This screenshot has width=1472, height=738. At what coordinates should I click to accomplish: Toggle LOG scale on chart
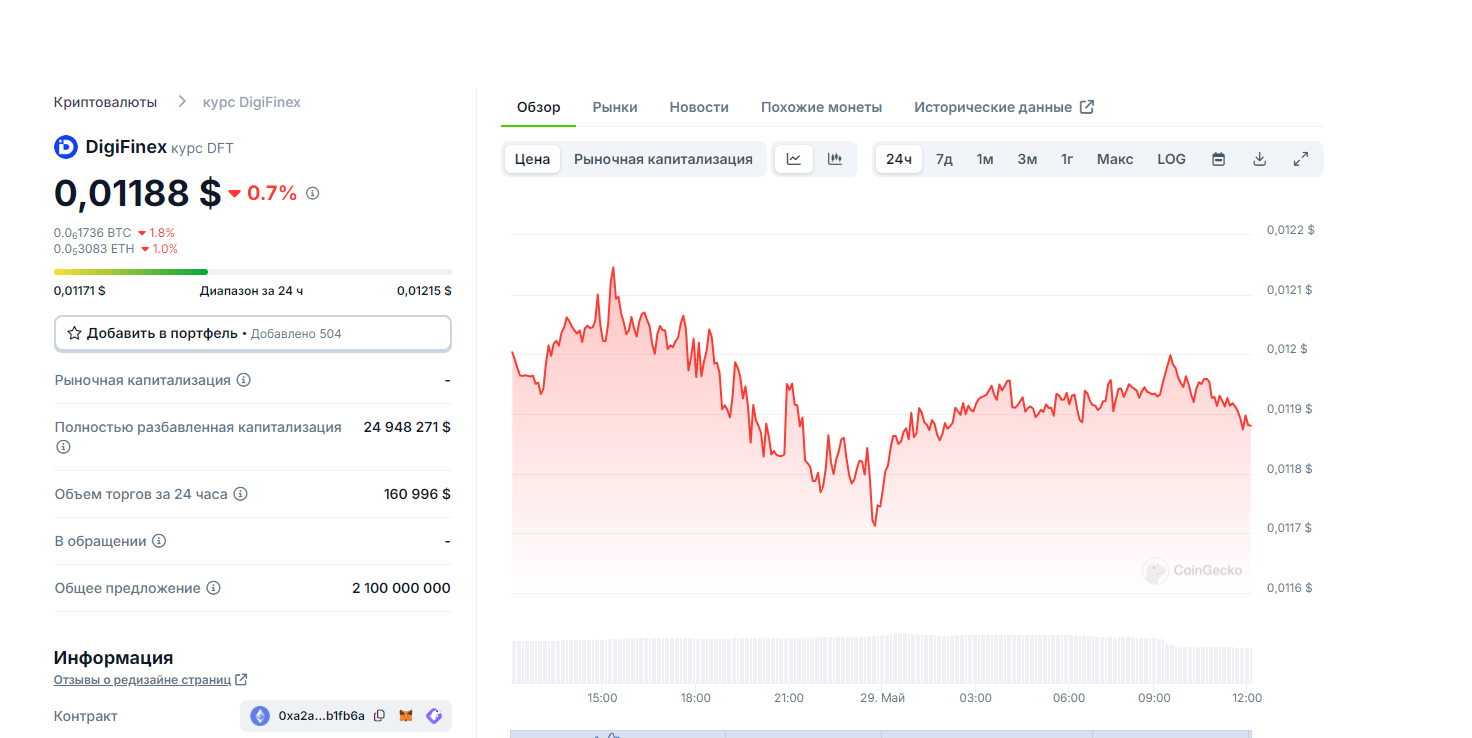(1171, 159)
